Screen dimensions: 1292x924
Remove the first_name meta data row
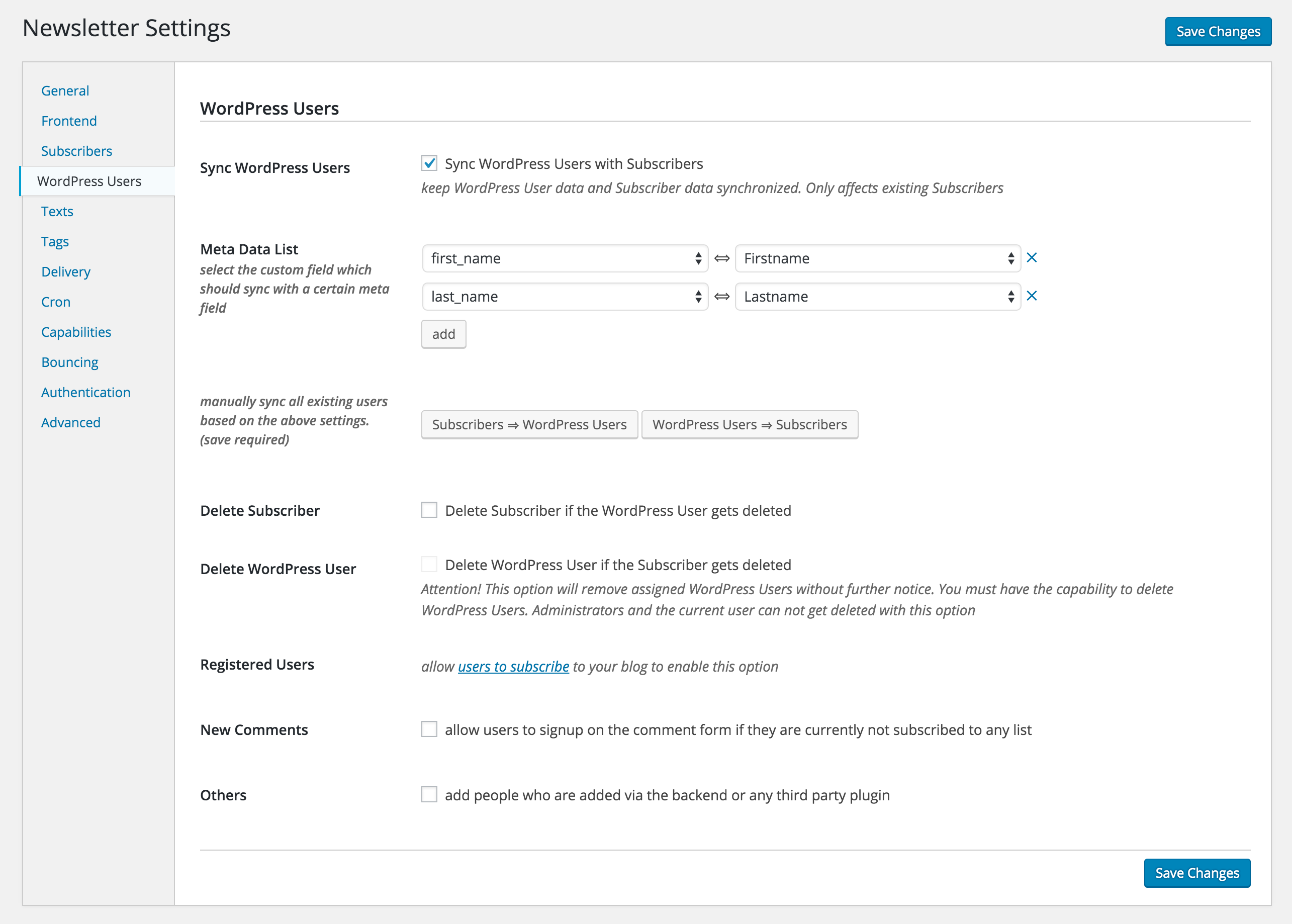tap(1032, 258)
